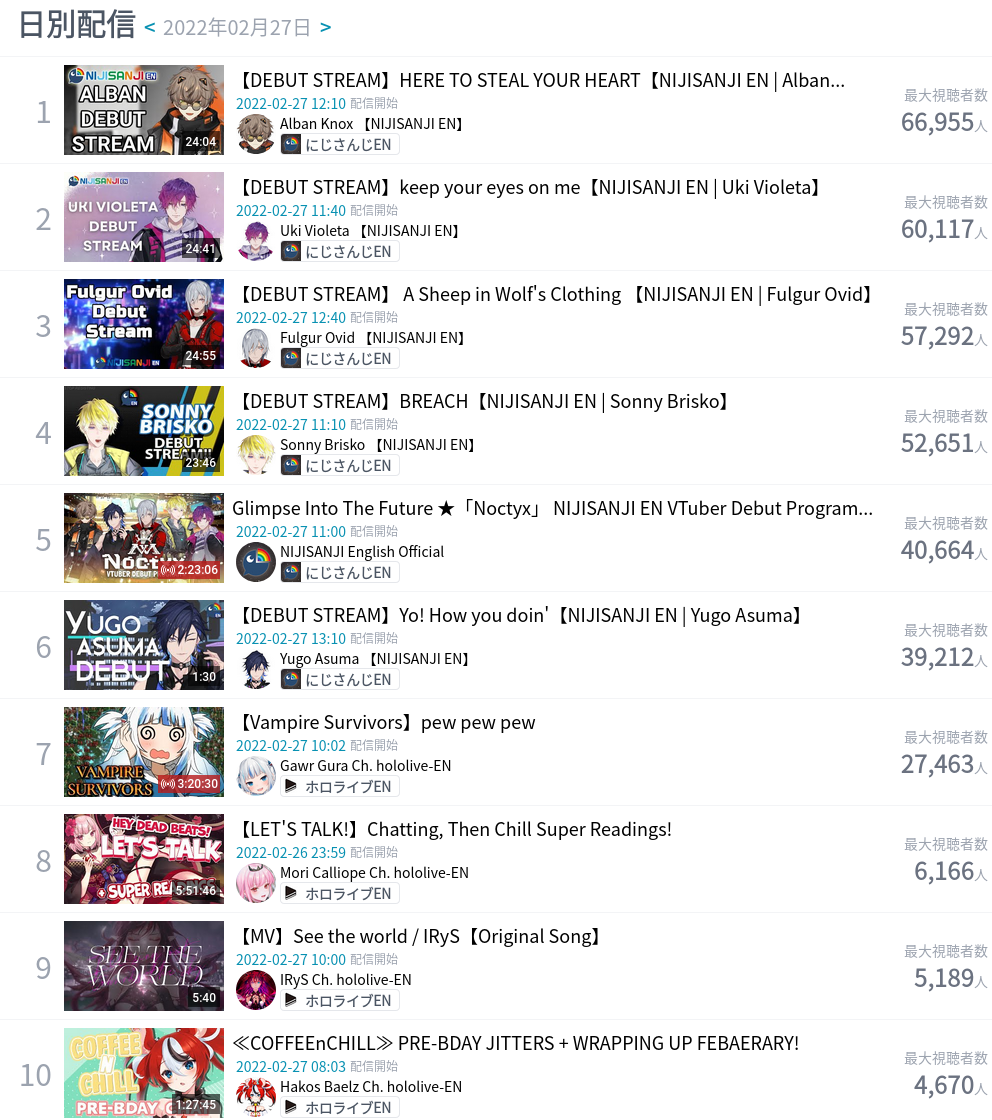Click IRyS channel avatar icon
The width and height of the screenshot is (992, 1120).
pyautogui.click(x=256, y=990)
